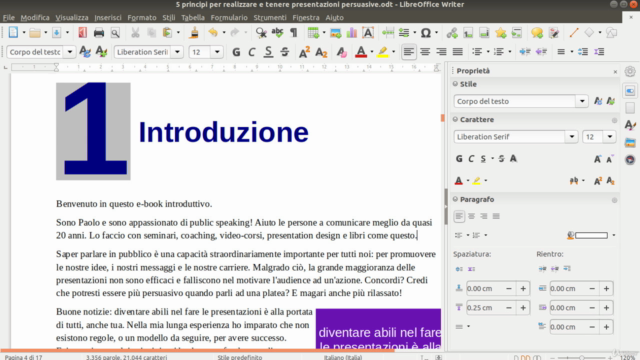The height and width of the screenshot is (360, 640).
Task: Collapse the Stile section
Action: pos(455,84)
